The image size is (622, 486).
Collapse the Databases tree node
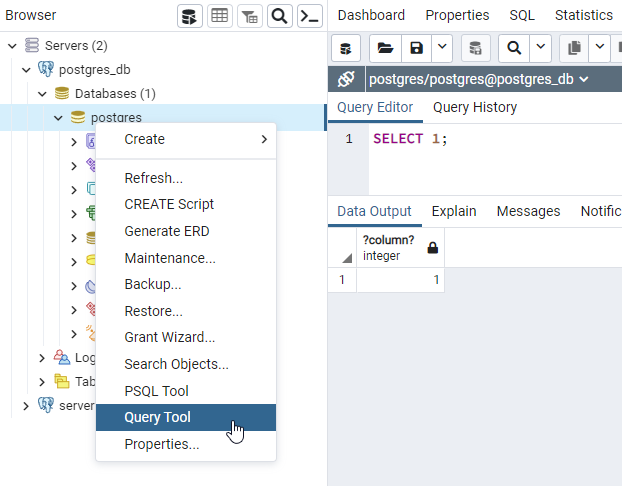(42, 94)
